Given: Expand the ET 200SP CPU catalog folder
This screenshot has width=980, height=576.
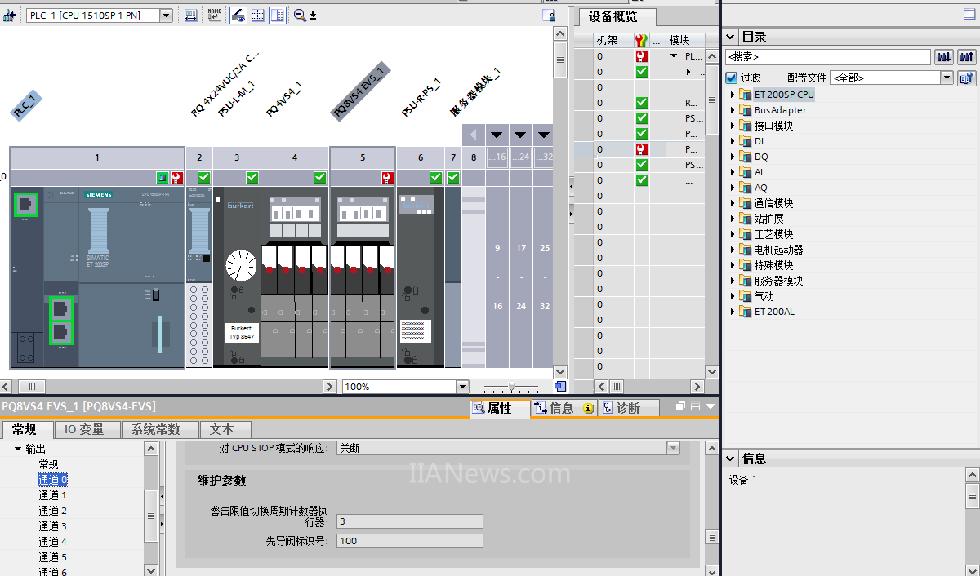Looking at the screenshot, I should (732, 95).
